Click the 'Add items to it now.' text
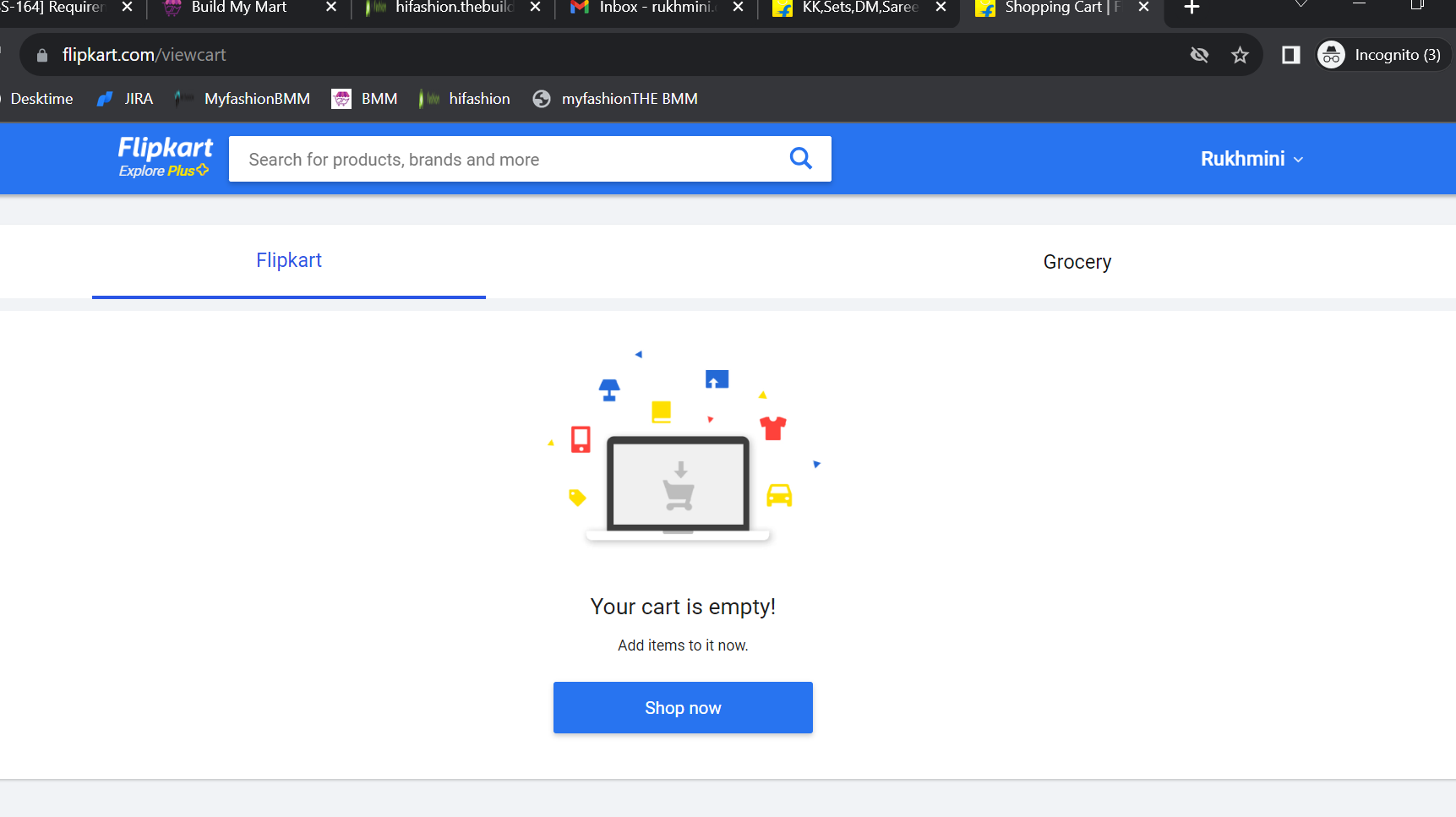 (x=683, y=645)
